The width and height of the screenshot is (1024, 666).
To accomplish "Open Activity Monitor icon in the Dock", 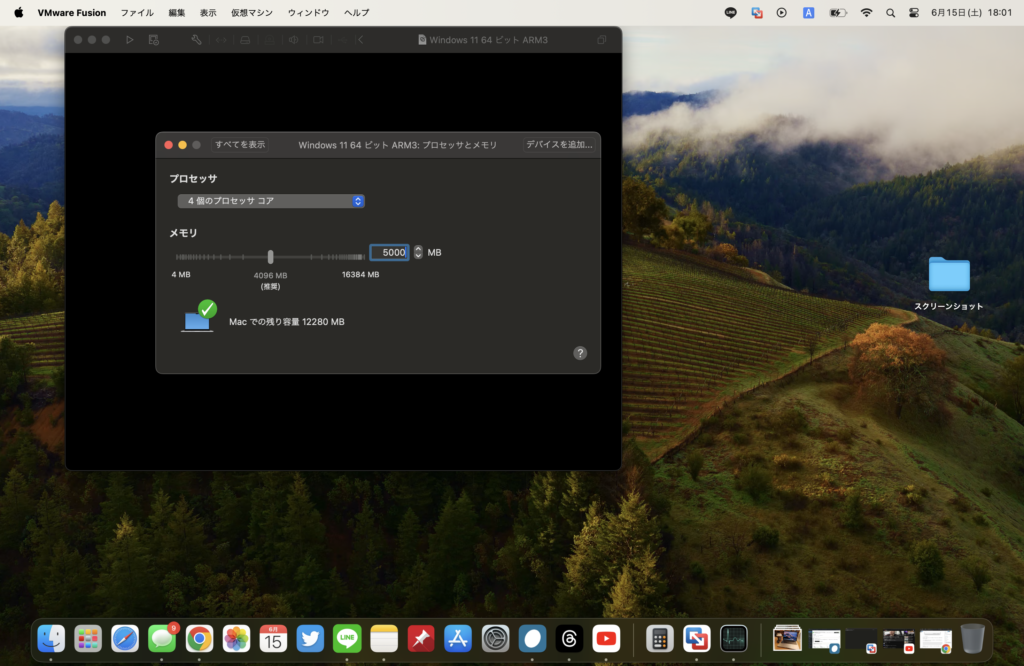I will pos(734,638).
